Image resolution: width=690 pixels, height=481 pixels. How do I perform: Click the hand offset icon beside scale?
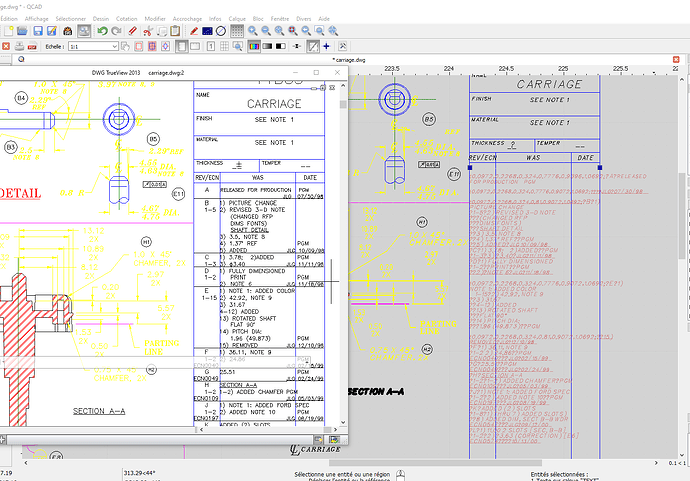pyautogui.click(x=125, y=46)
